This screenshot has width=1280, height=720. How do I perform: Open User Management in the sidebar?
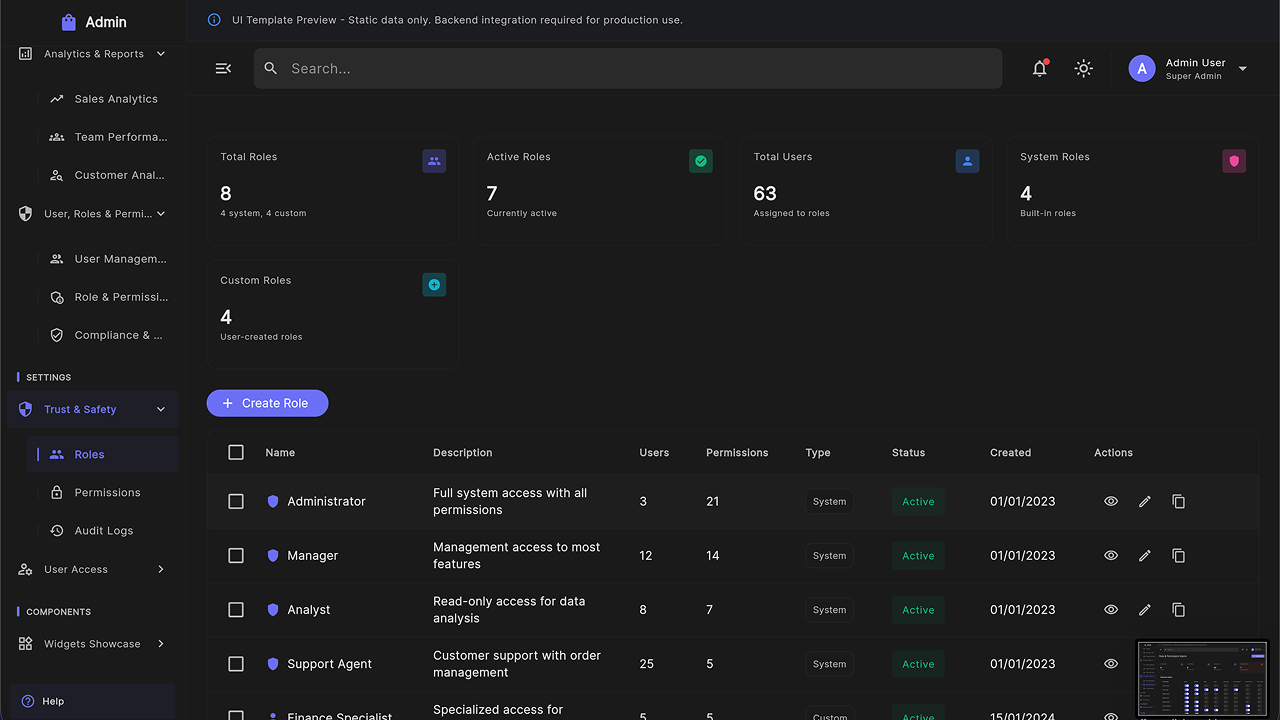click(104, 259)
